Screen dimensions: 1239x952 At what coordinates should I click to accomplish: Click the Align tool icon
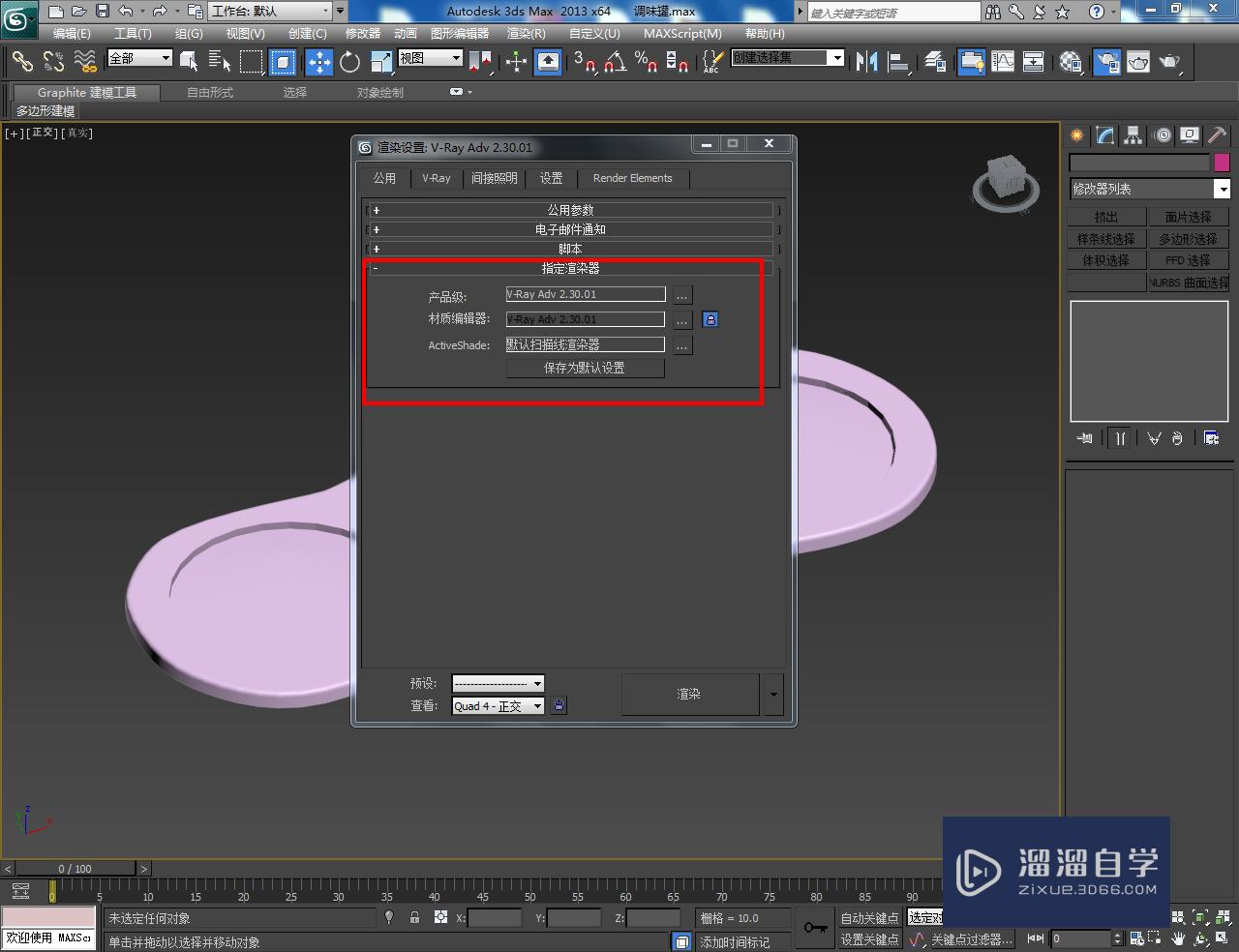898,62
